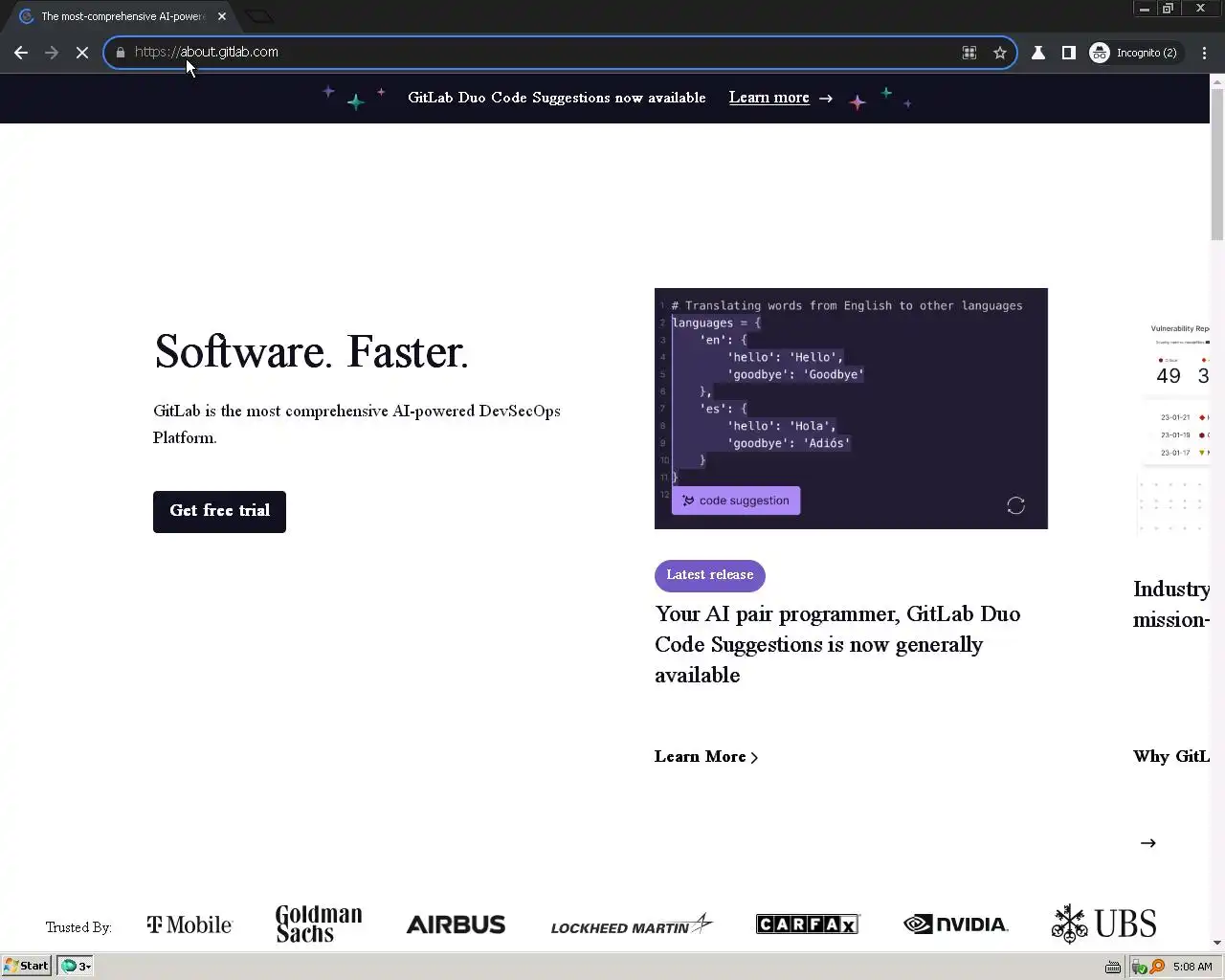Click the Goldman Sachs logo
Image resolution: width=1225 pixels, height=980 pixels.
pyautogui.click(x=319, y=924)
